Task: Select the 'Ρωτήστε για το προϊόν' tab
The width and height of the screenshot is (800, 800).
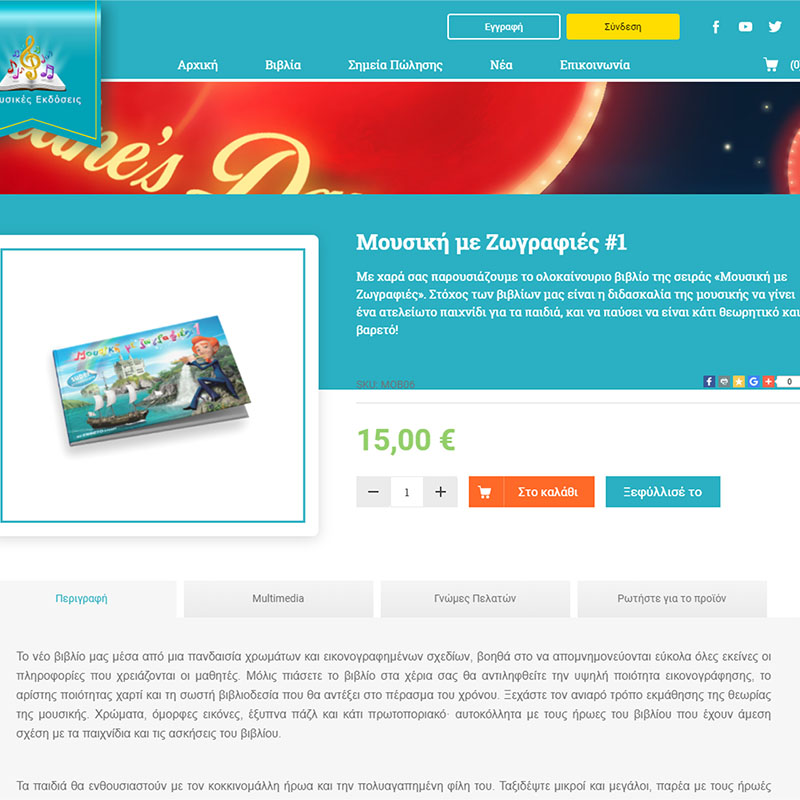Action: (x=672, y=598)
